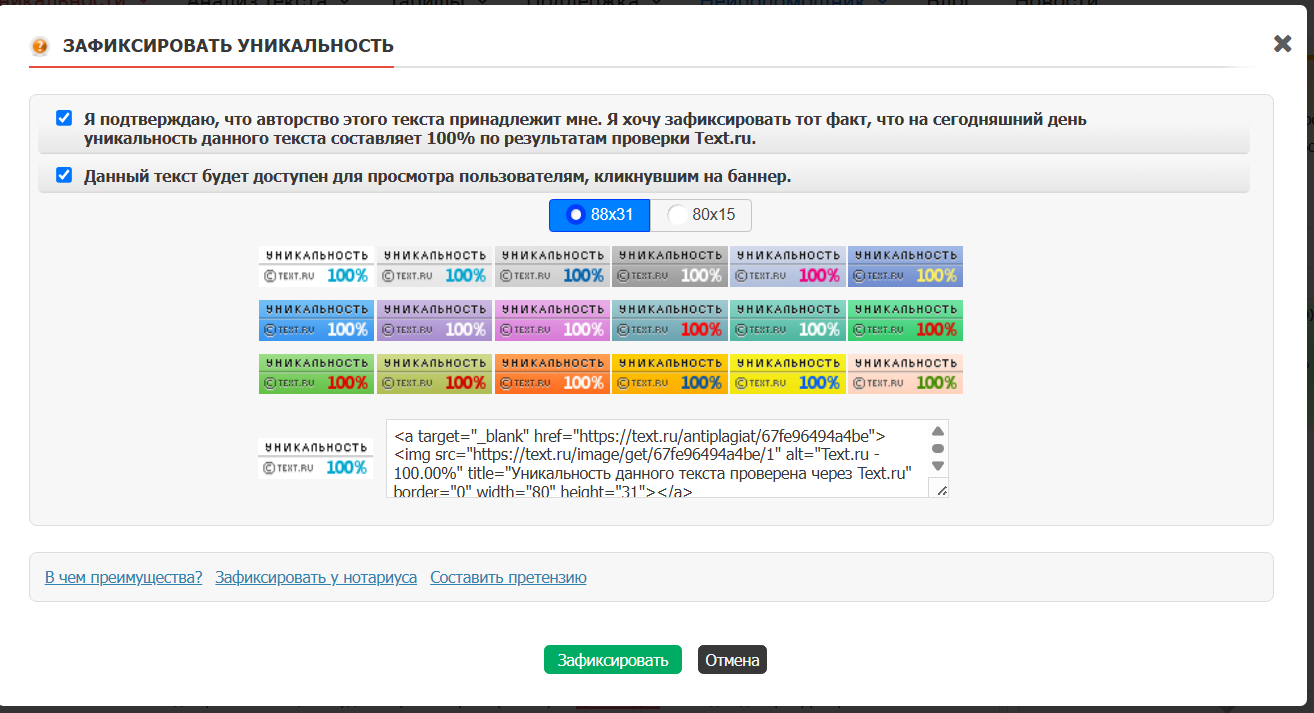This screenshot has width=1314, height=713.
Task: Click inside the banner HTML code field
Action: [655, 458]
